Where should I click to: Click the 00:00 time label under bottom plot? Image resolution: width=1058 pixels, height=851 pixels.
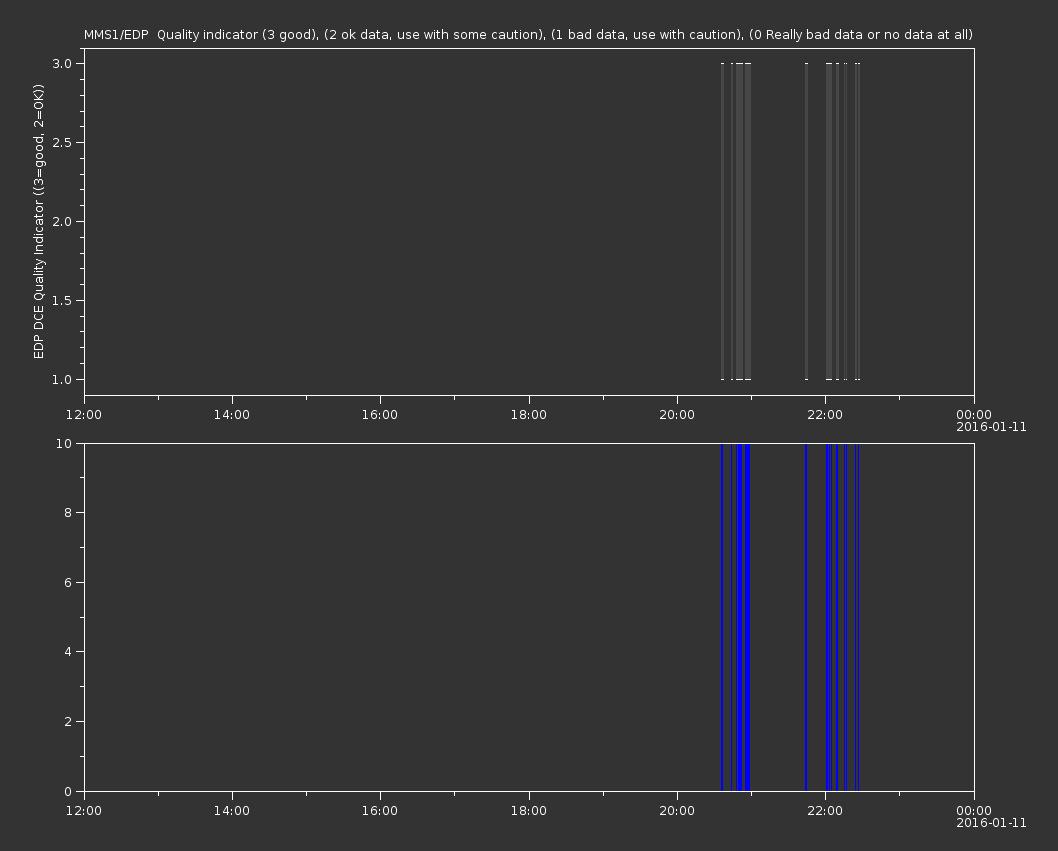(974, 811)
